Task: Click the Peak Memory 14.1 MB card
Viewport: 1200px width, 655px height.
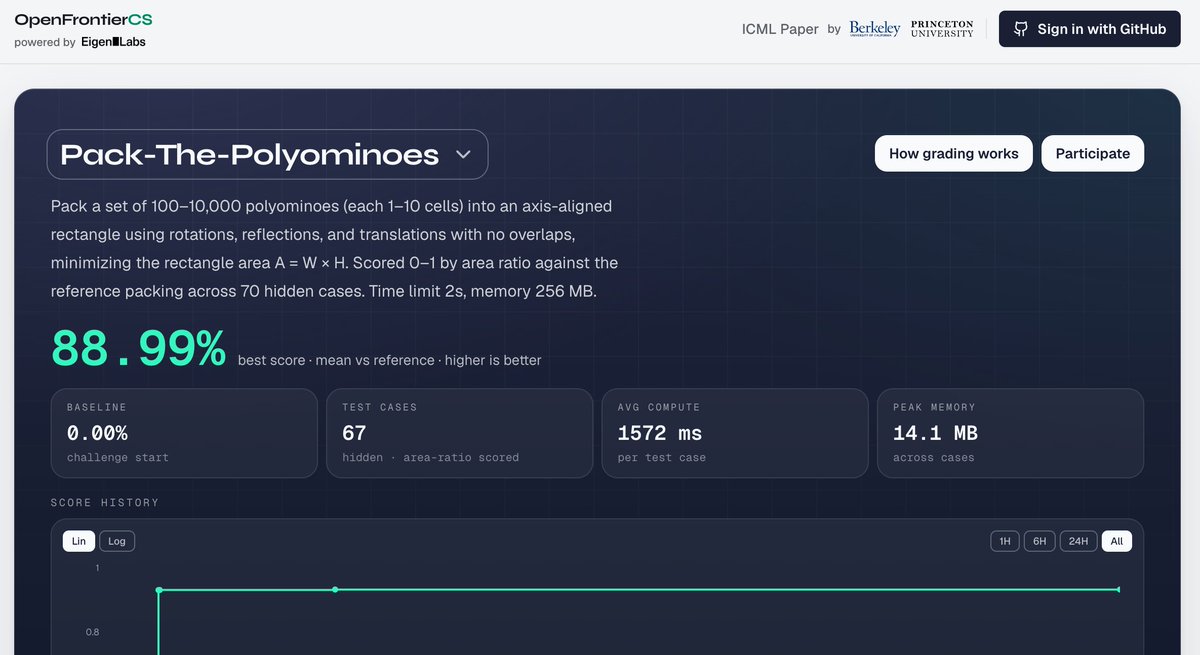Action: pyautogui.click(x=1010, y=433)
